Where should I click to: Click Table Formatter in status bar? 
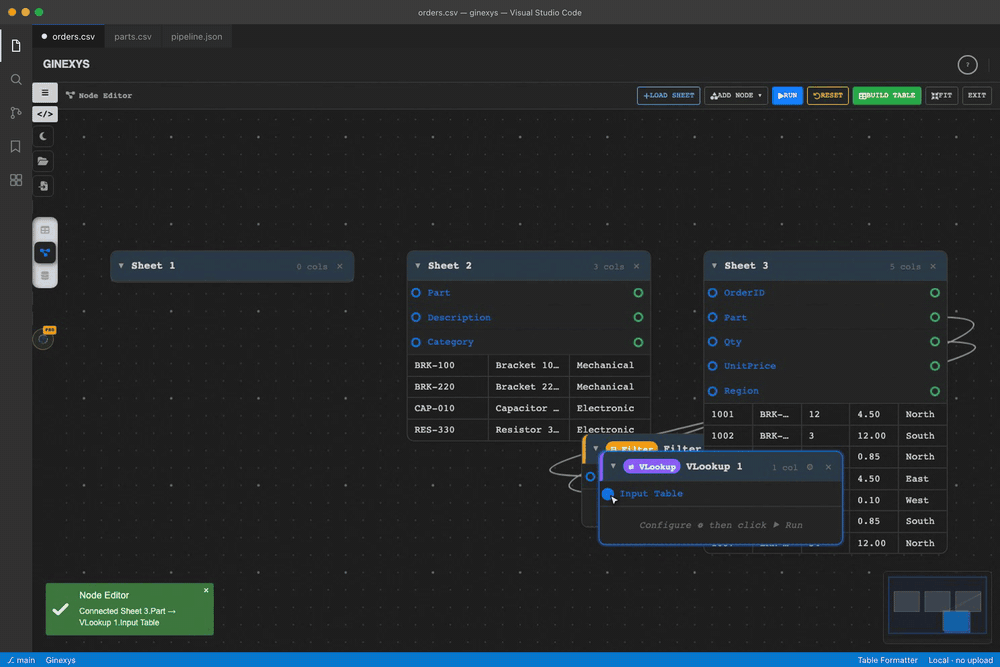click(887, 660)
